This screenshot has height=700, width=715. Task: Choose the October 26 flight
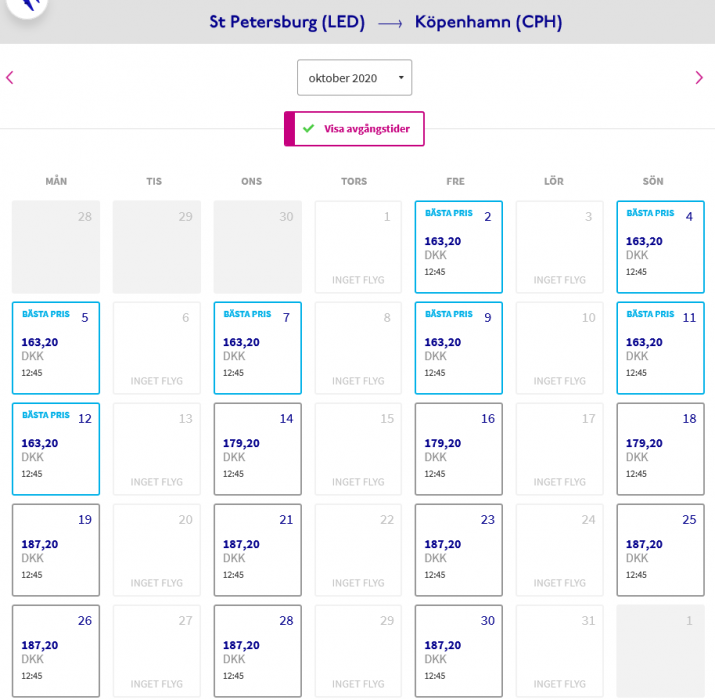pos(56,651)
